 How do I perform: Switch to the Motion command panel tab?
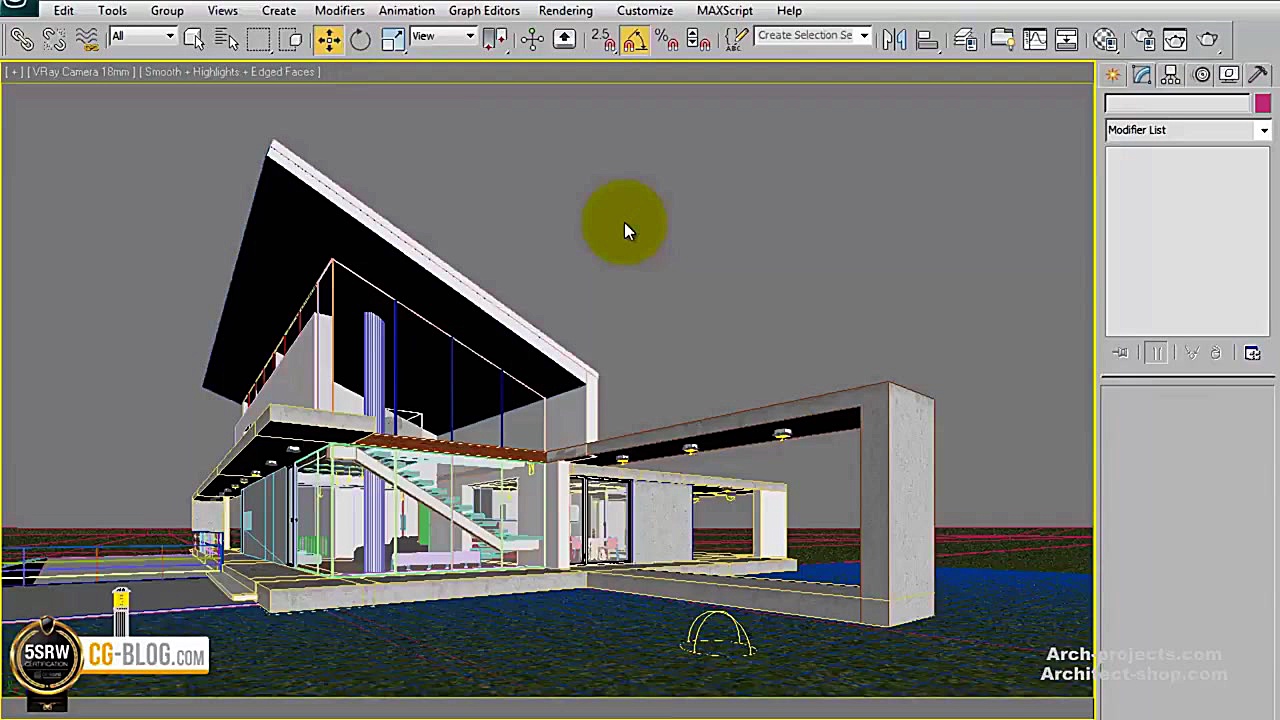[1201, 76]
